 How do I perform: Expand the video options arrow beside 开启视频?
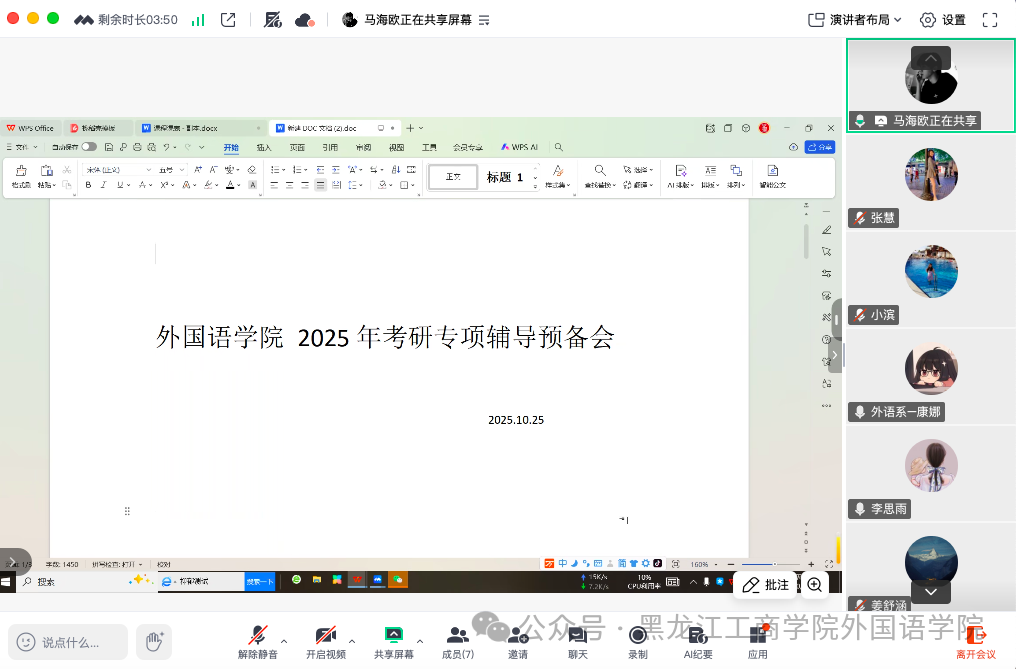[352, 641]
